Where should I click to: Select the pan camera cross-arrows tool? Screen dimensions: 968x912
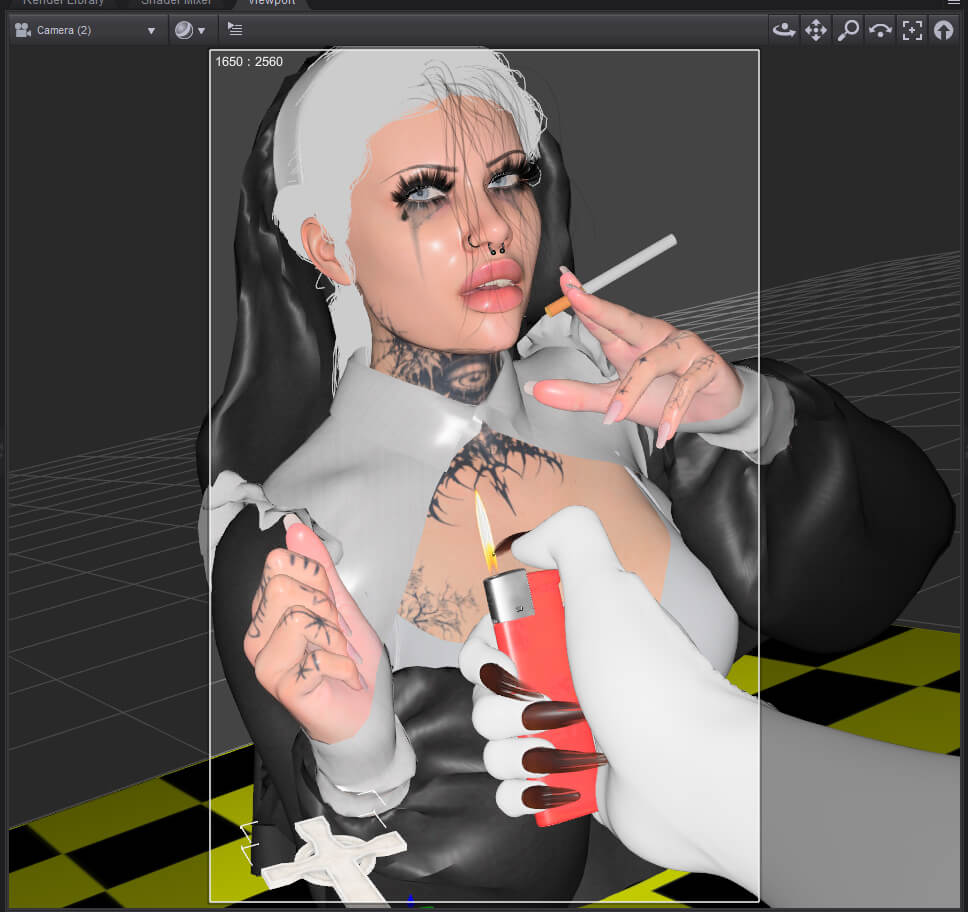816,30
